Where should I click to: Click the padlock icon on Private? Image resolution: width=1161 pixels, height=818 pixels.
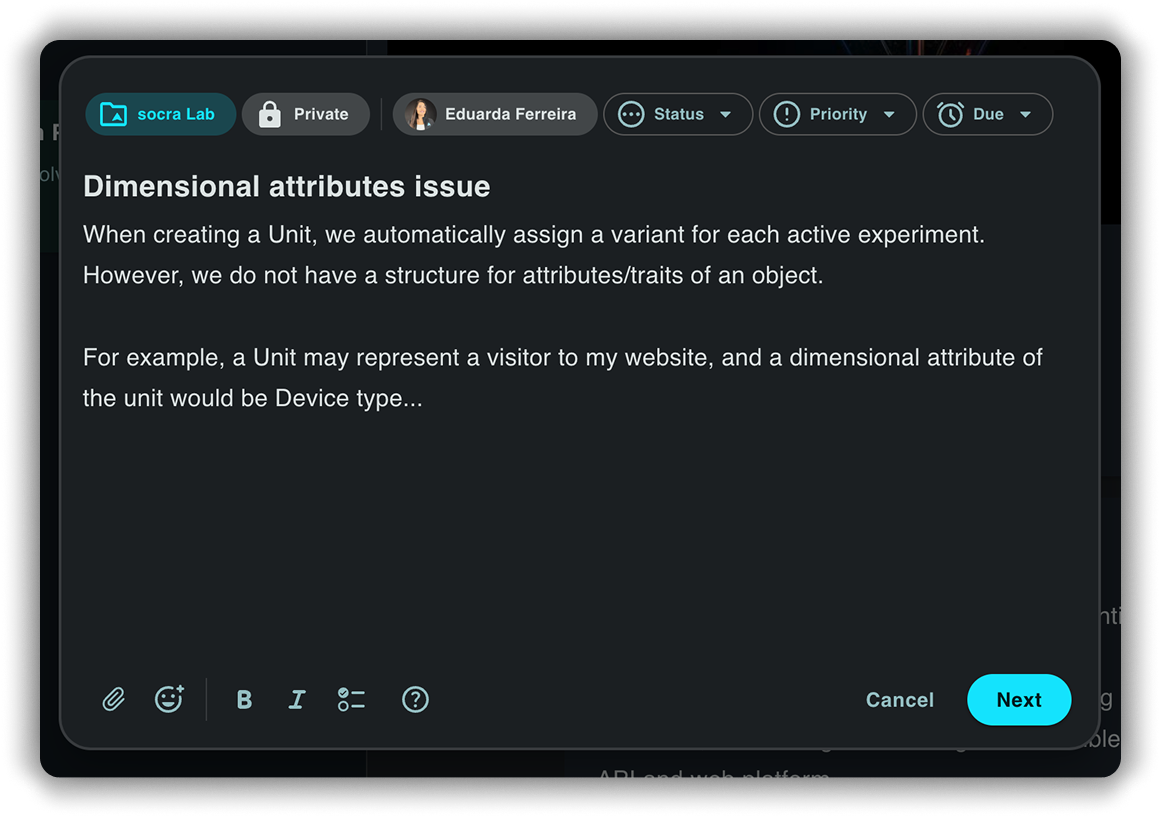270,114
